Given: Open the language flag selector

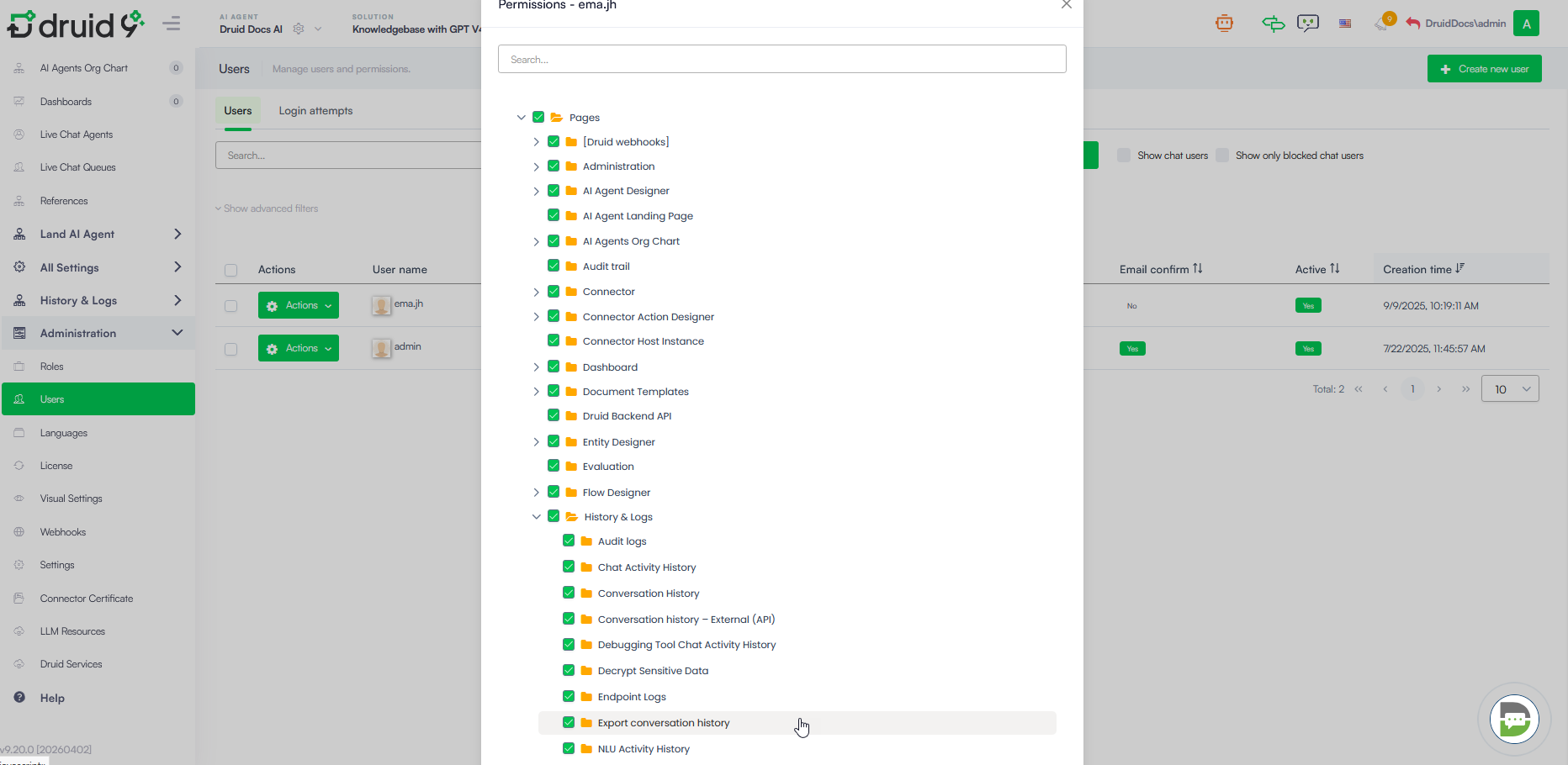Looking at the screenshot, I should tap(1345, 24).
